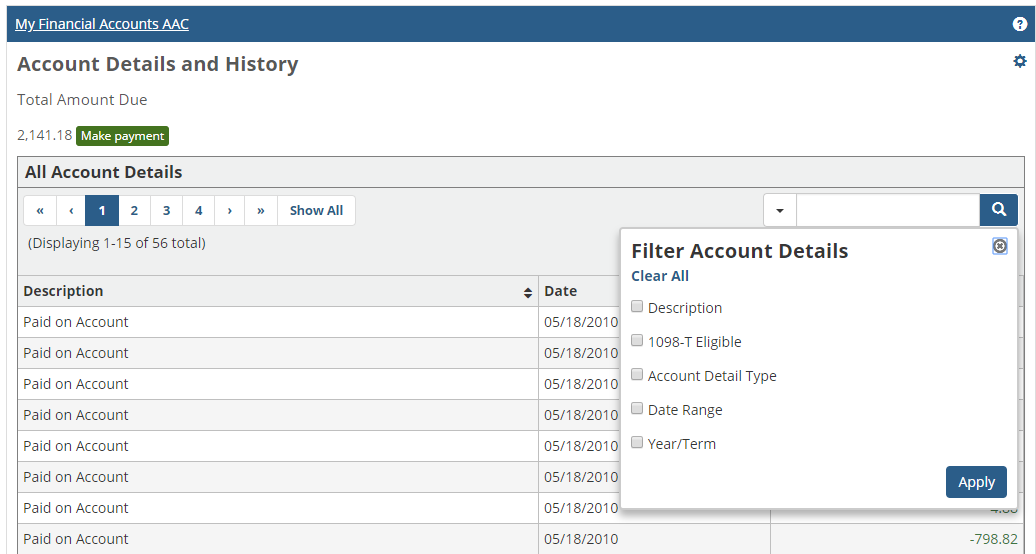
Task: Click into the search text field
Action: 887,211
